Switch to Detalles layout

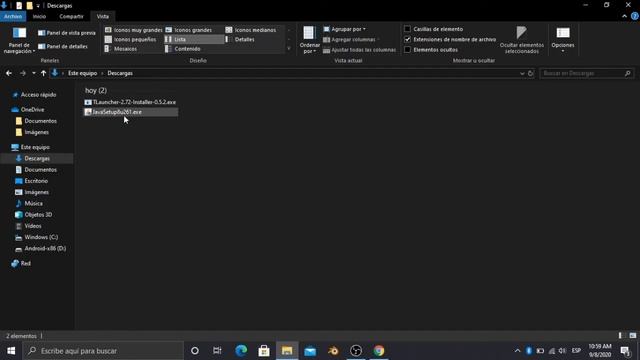click(x=240, y=39)
